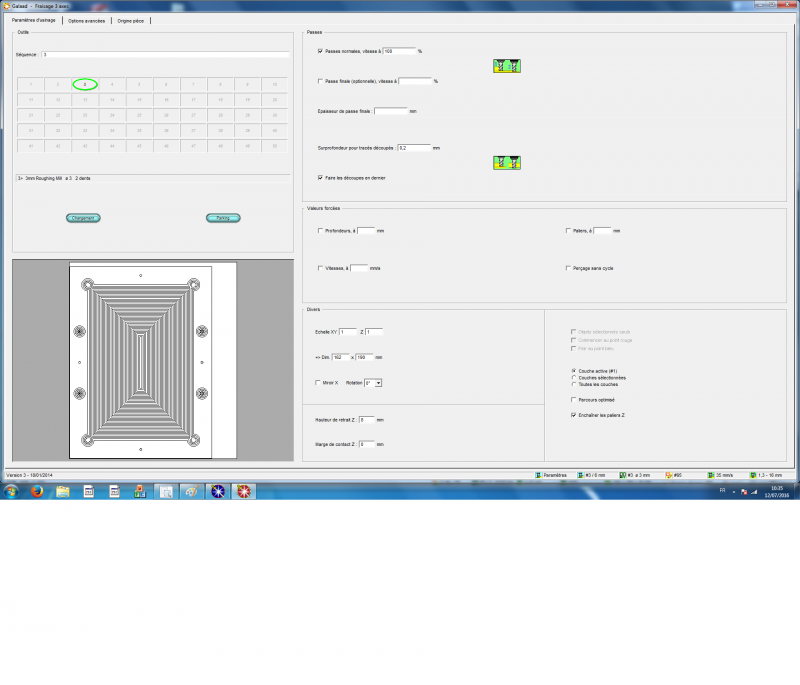
Task: Toggle the 'Enchaîner les paliers Z' checkbox
Action: (x=573, y=414)
